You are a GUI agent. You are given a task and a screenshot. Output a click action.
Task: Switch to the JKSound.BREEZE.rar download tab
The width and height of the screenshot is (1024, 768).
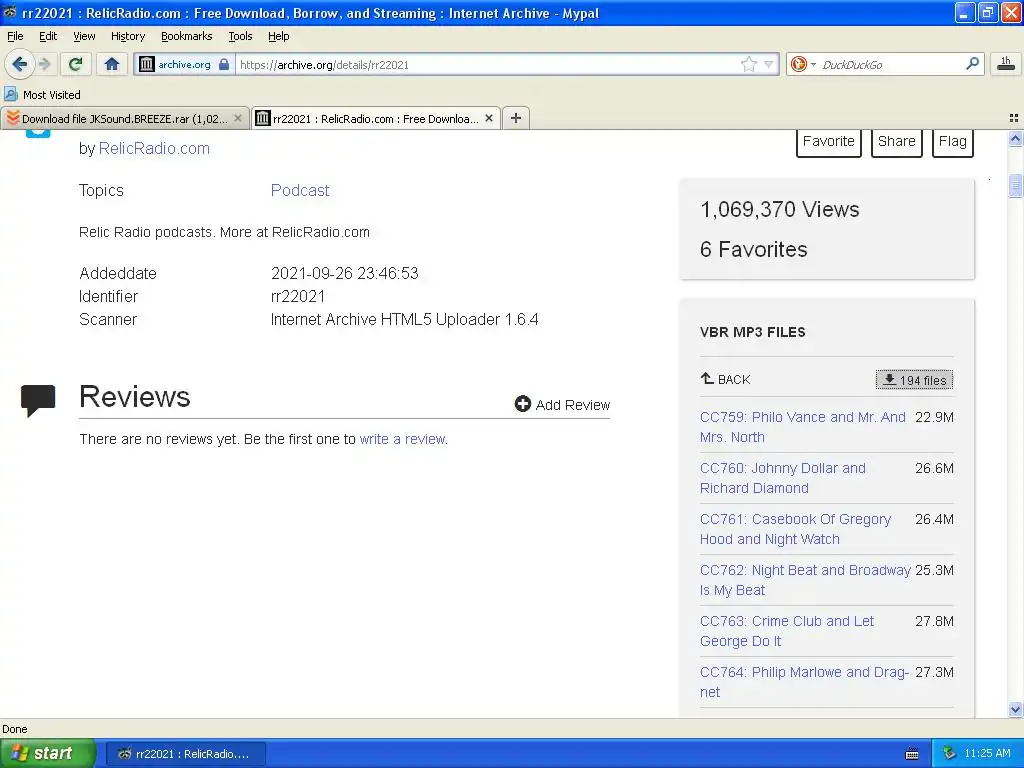click(125, 119)
